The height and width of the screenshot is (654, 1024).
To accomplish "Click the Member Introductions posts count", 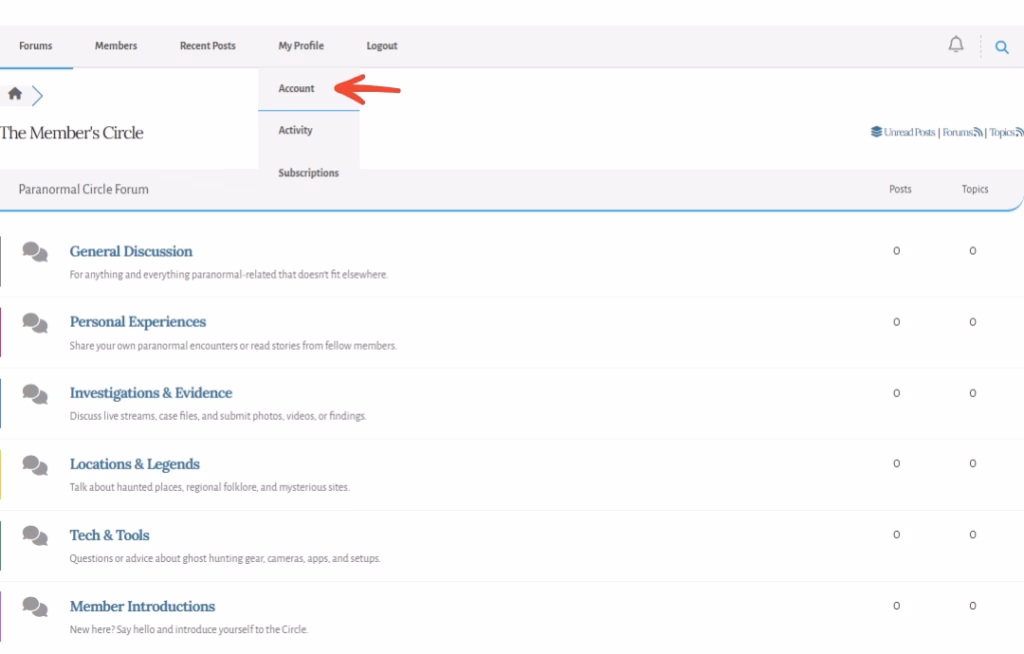I will tap(896, 606).
